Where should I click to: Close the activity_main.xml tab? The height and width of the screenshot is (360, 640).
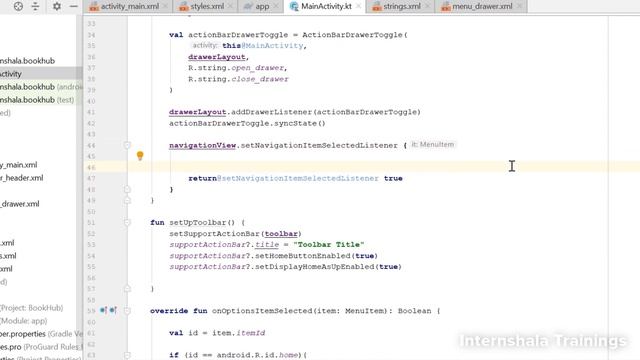tap(165, 6)
